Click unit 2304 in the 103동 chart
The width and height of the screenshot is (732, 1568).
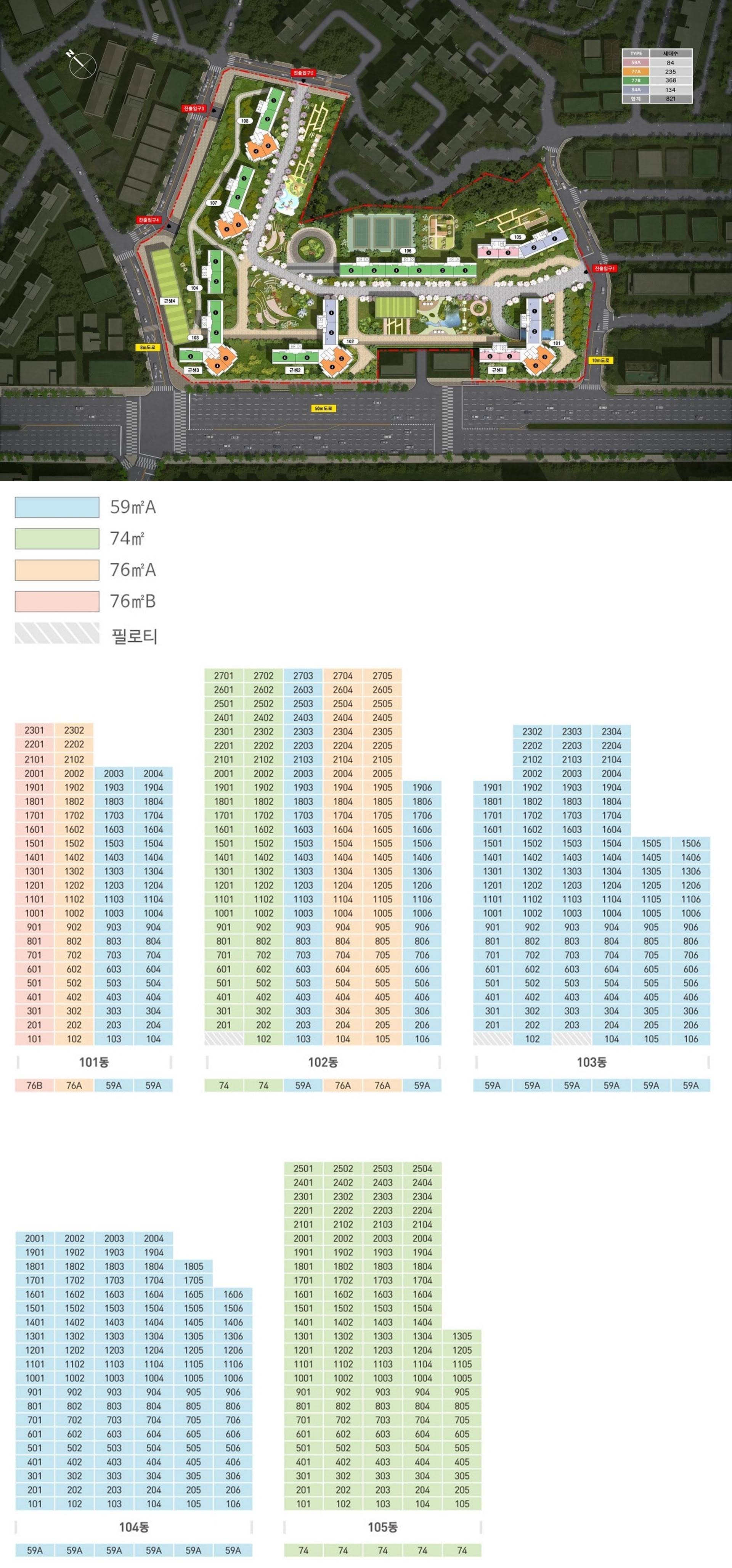[612, 731]
